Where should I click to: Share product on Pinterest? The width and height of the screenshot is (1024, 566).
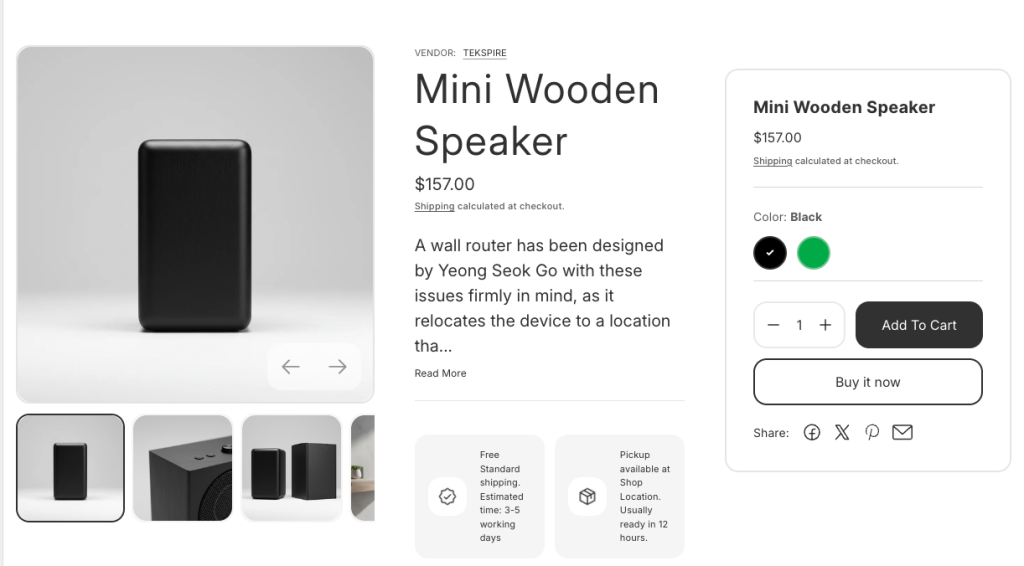872,433
